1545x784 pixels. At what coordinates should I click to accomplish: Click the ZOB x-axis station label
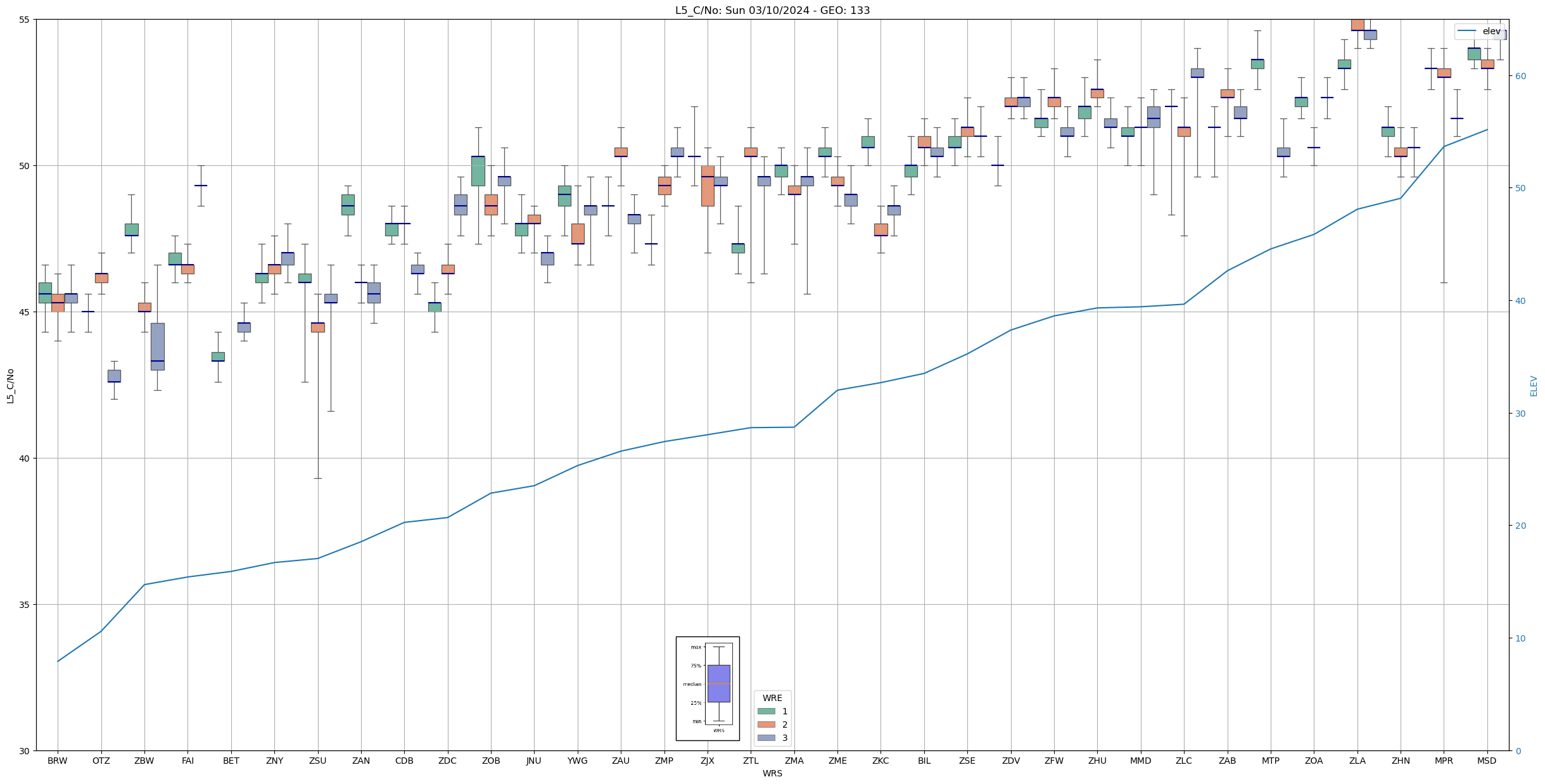point(491,761)
